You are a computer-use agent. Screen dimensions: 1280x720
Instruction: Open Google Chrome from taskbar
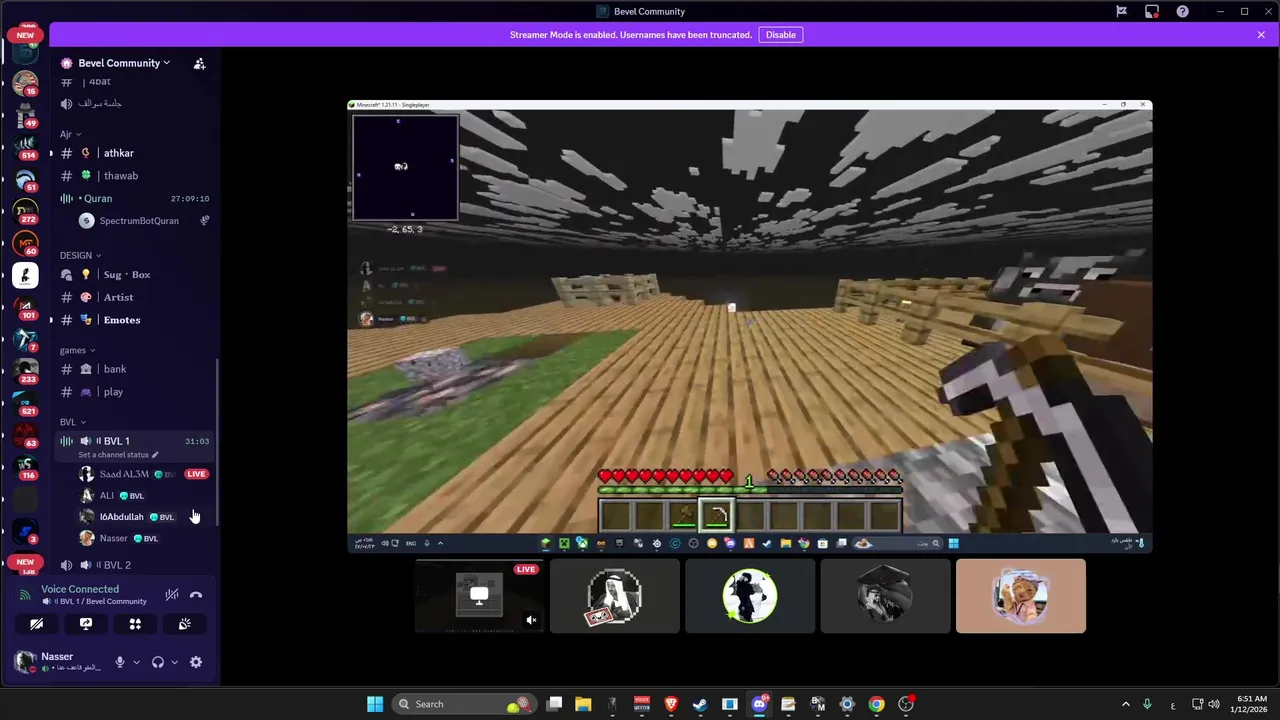pyautogui.click(x=876, y=704)
